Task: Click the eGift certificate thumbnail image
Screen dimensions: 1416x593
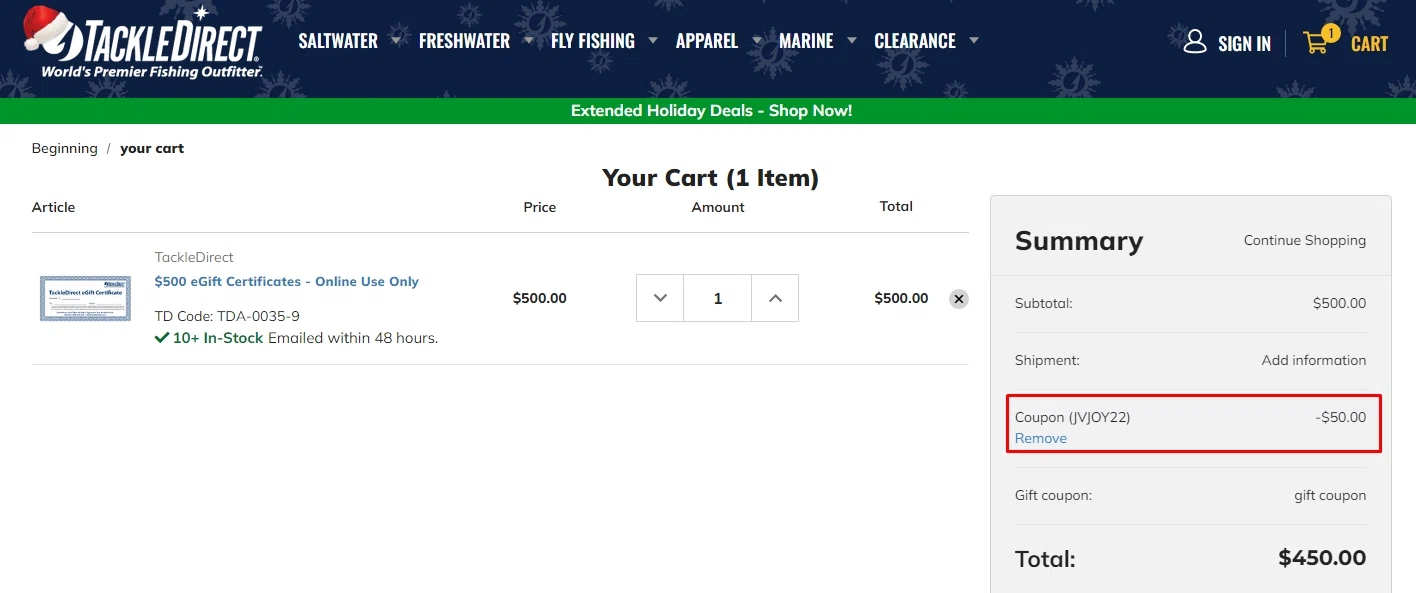Action: 85,298
